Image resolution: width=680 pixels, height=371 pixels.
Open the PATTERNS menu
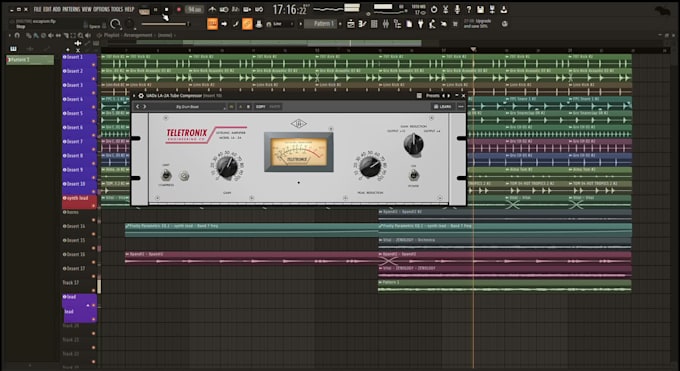[x=71, y=9]
